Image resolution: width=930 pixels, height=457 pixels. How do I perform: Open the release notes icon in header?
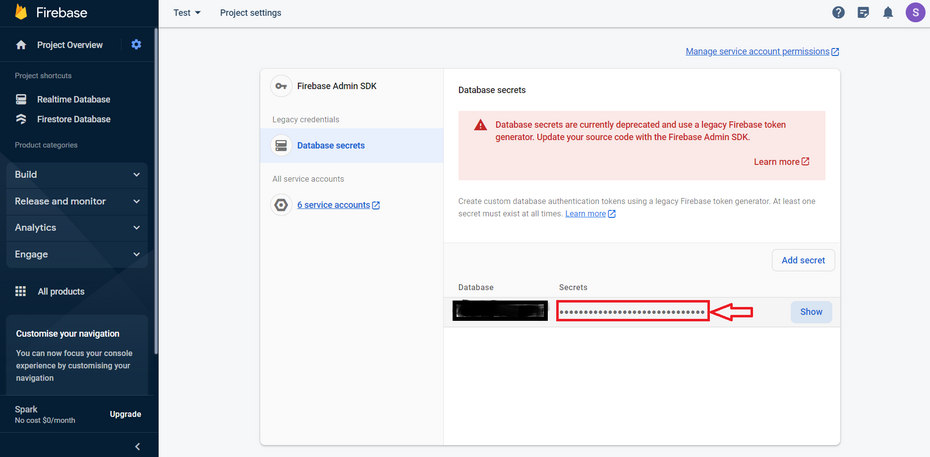pos(863,13)
